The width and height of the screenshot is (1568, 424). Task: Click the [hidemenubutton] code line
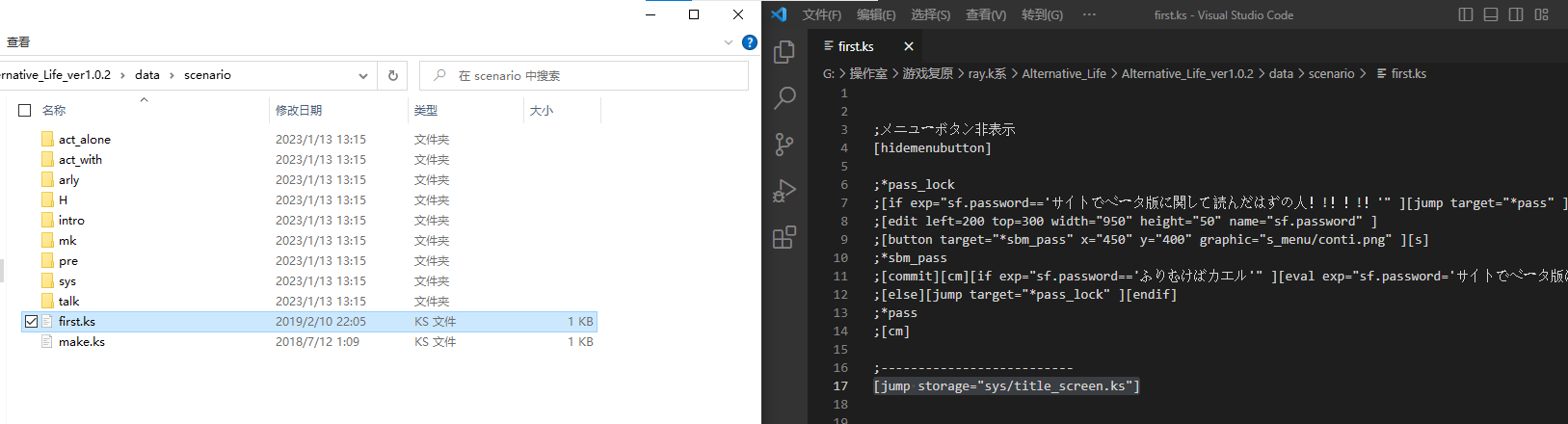point(932,147)
